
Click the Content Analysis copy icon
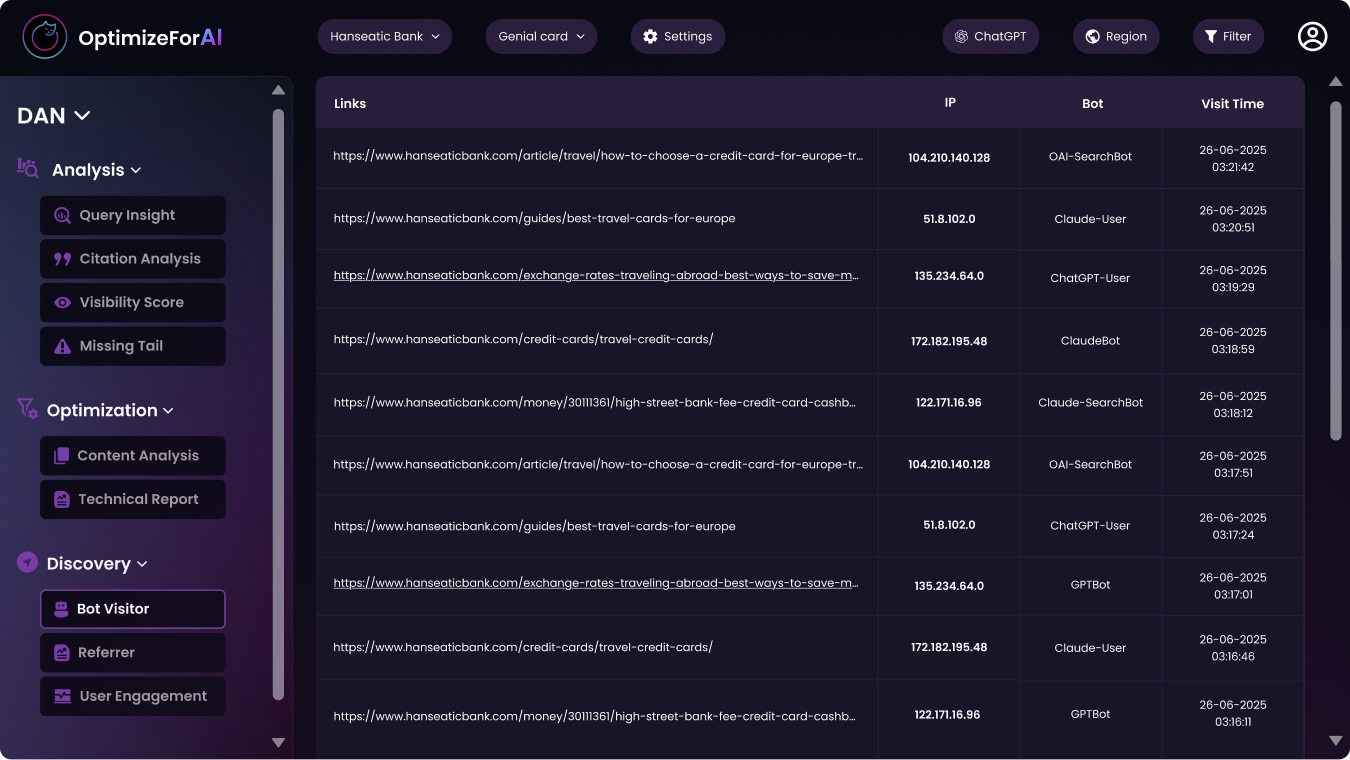[61, 456]
